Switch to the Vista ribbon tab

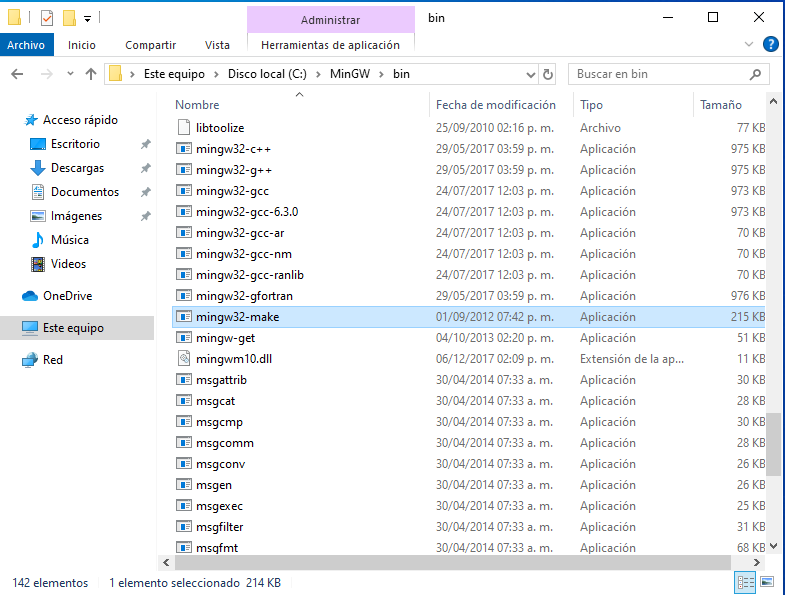pos(217,45)
